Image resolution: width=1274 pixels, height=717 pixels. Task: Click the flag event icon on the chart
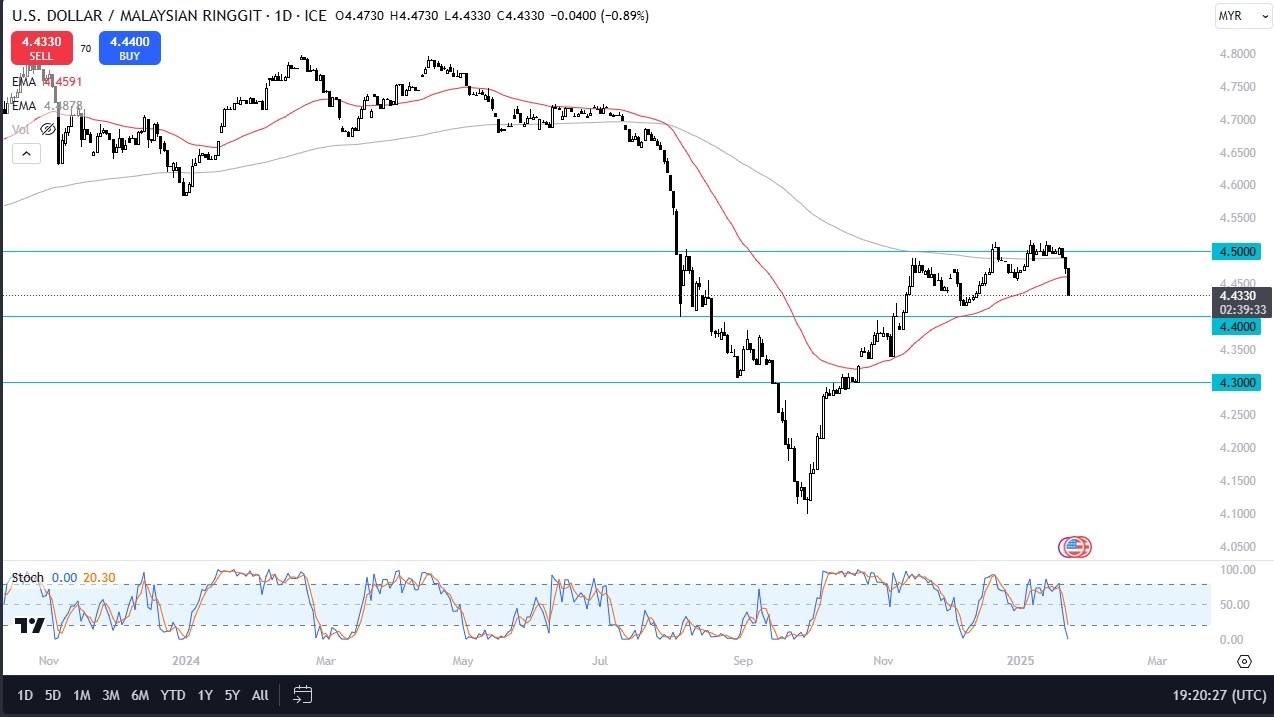pyautogui.click(x=1074, y=547)
